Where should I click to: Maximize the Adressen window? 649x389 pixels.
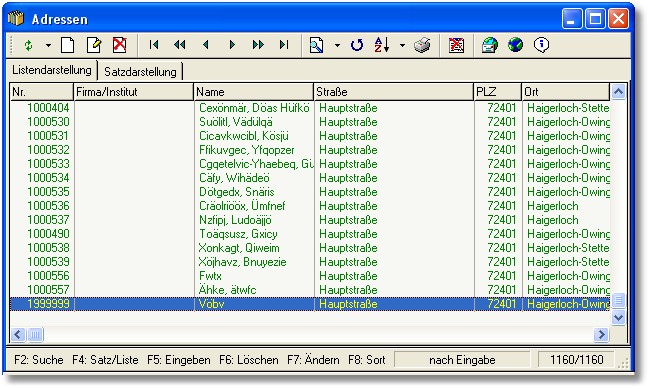(x=595, y=19)
